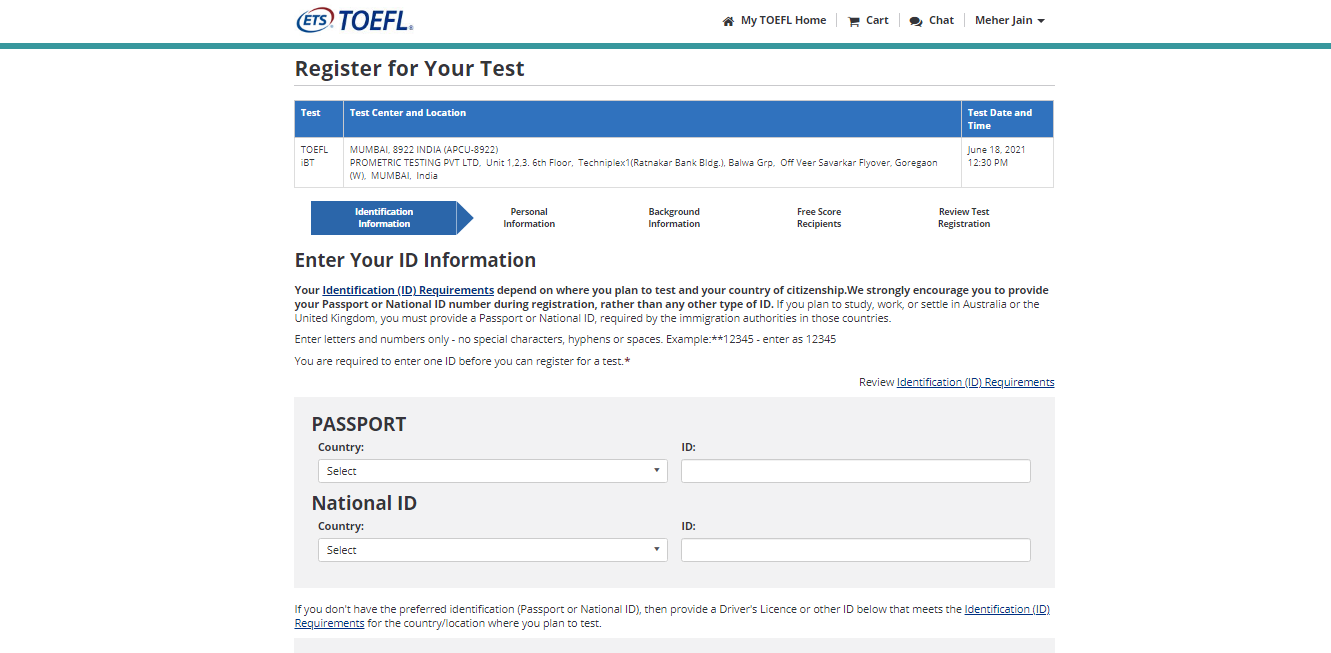The image size is (1331, 653).
Task: Click the shopping cart icon
Action: tap(853, 21)
